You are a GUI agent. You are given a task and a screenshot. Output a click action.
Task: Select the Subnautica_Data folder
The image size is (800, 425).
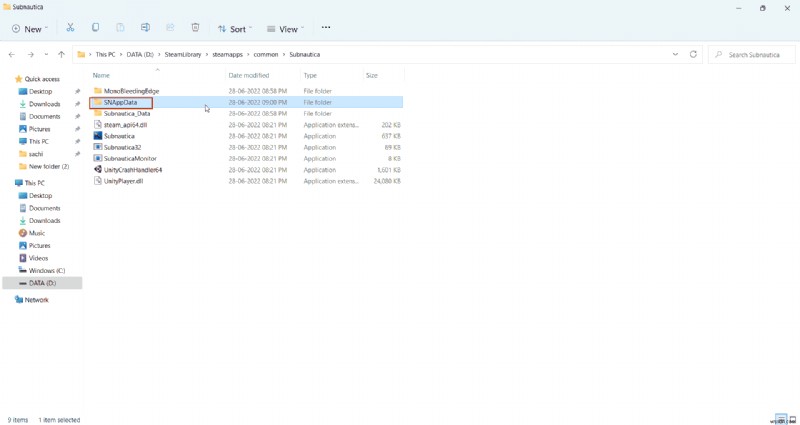tap(127, 113)
